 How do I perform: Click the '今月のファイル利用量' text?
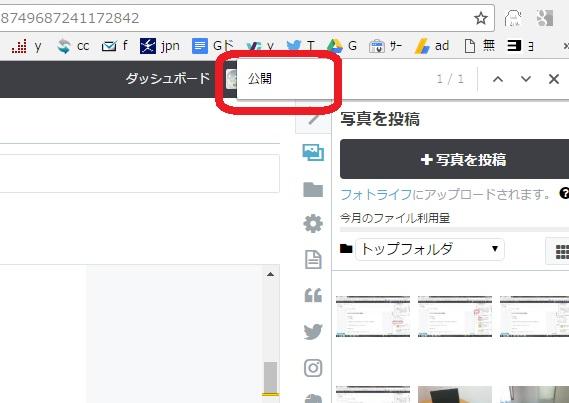pos(395,218)
